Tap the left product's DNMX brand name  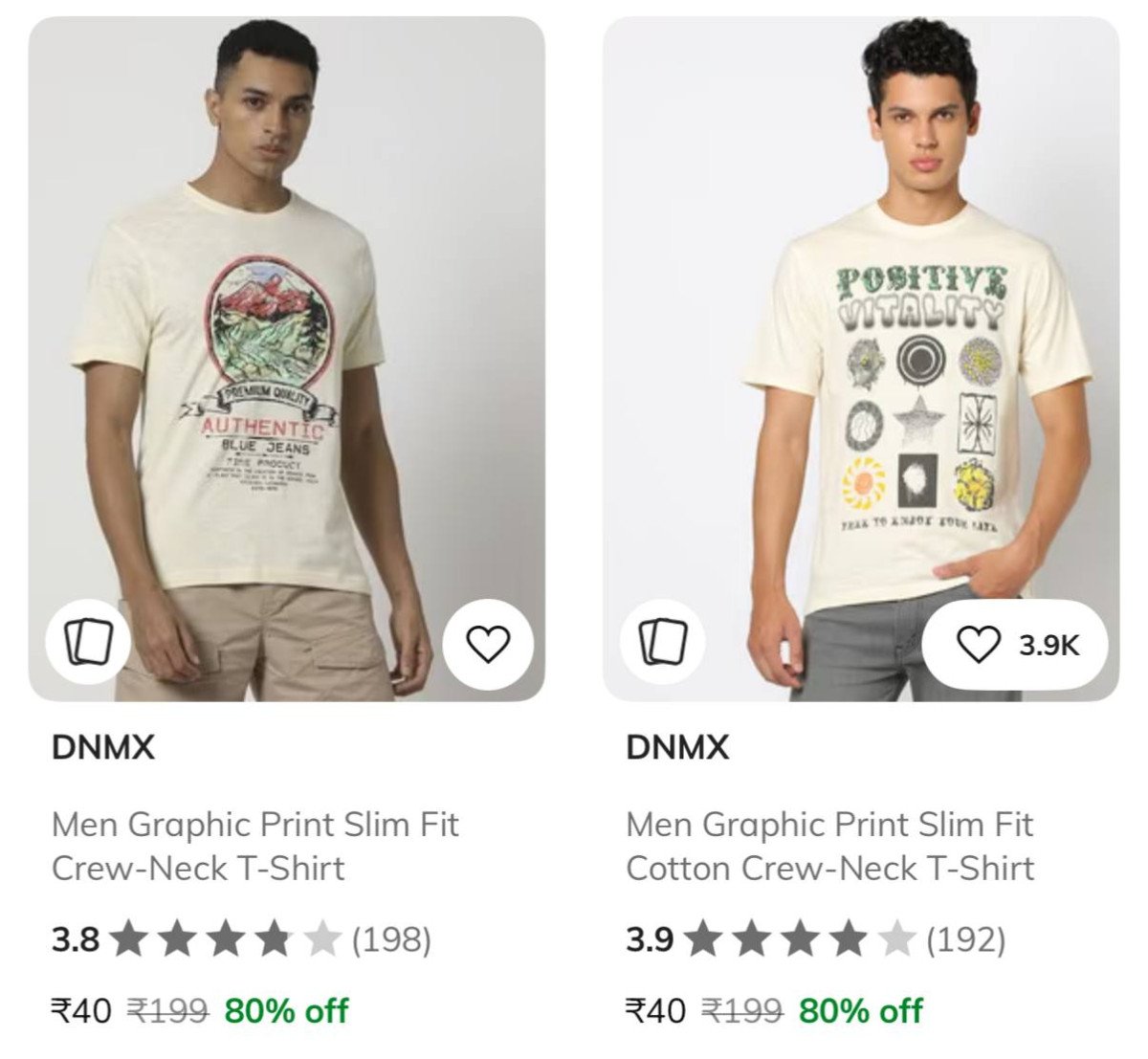[x=103, y=747]
